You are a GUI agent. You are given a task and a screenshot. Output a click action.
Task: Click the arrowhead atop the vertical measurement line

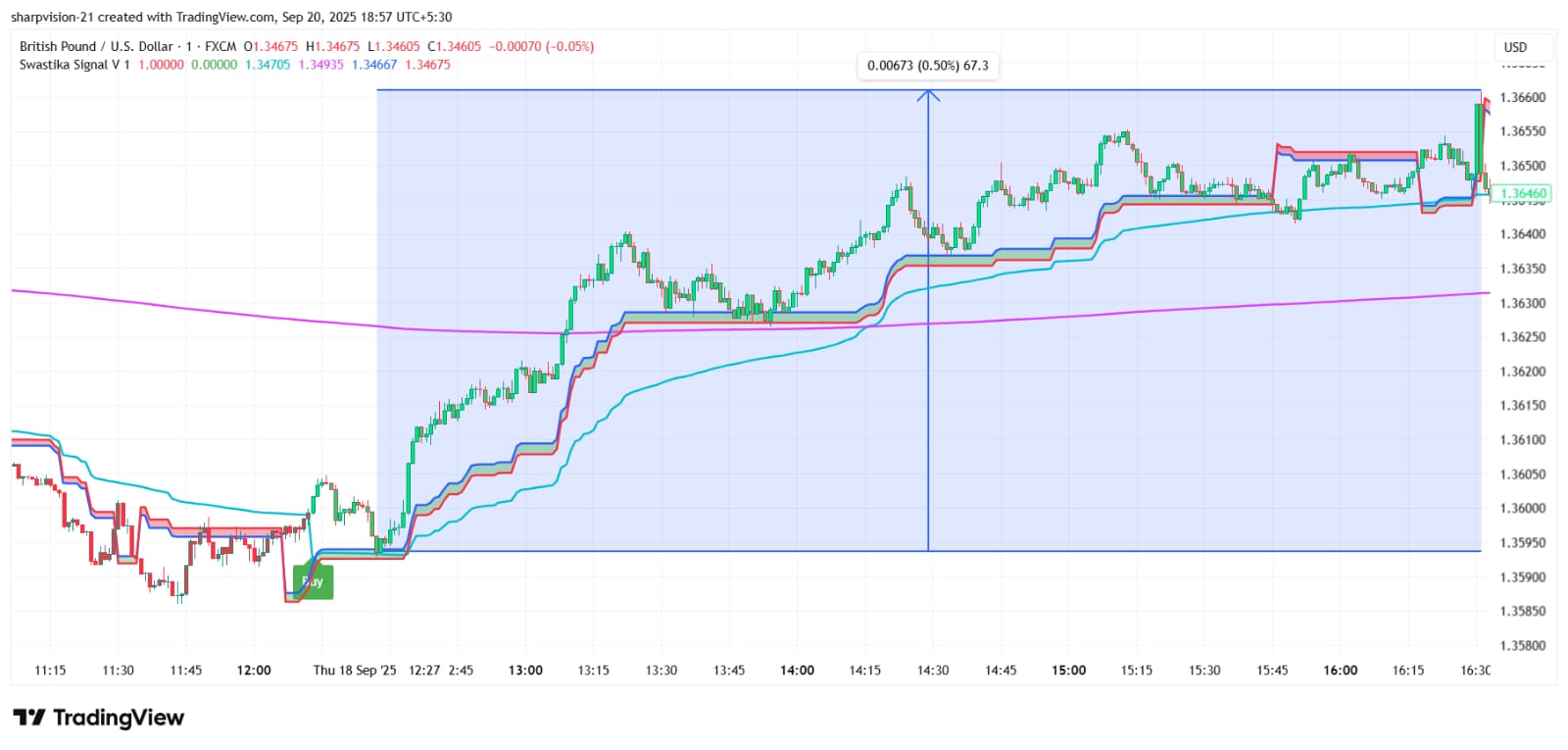[x=928, y=95]
